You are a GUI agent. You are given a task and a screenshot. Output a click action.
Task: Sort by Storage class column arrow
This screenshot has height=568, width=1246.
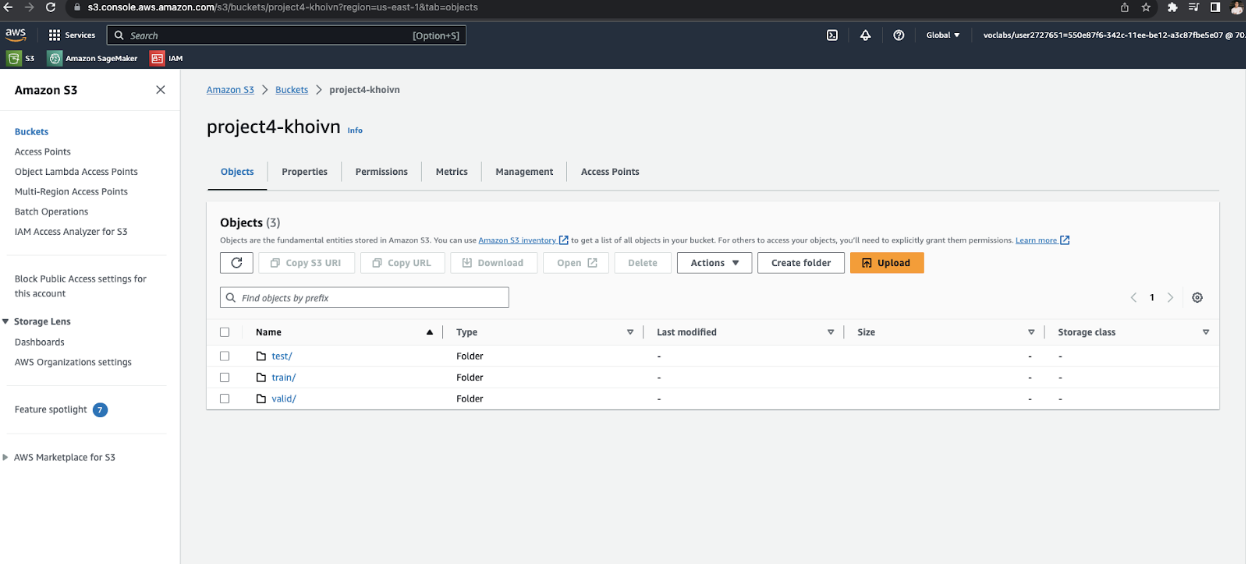(x=1206, y=332)
